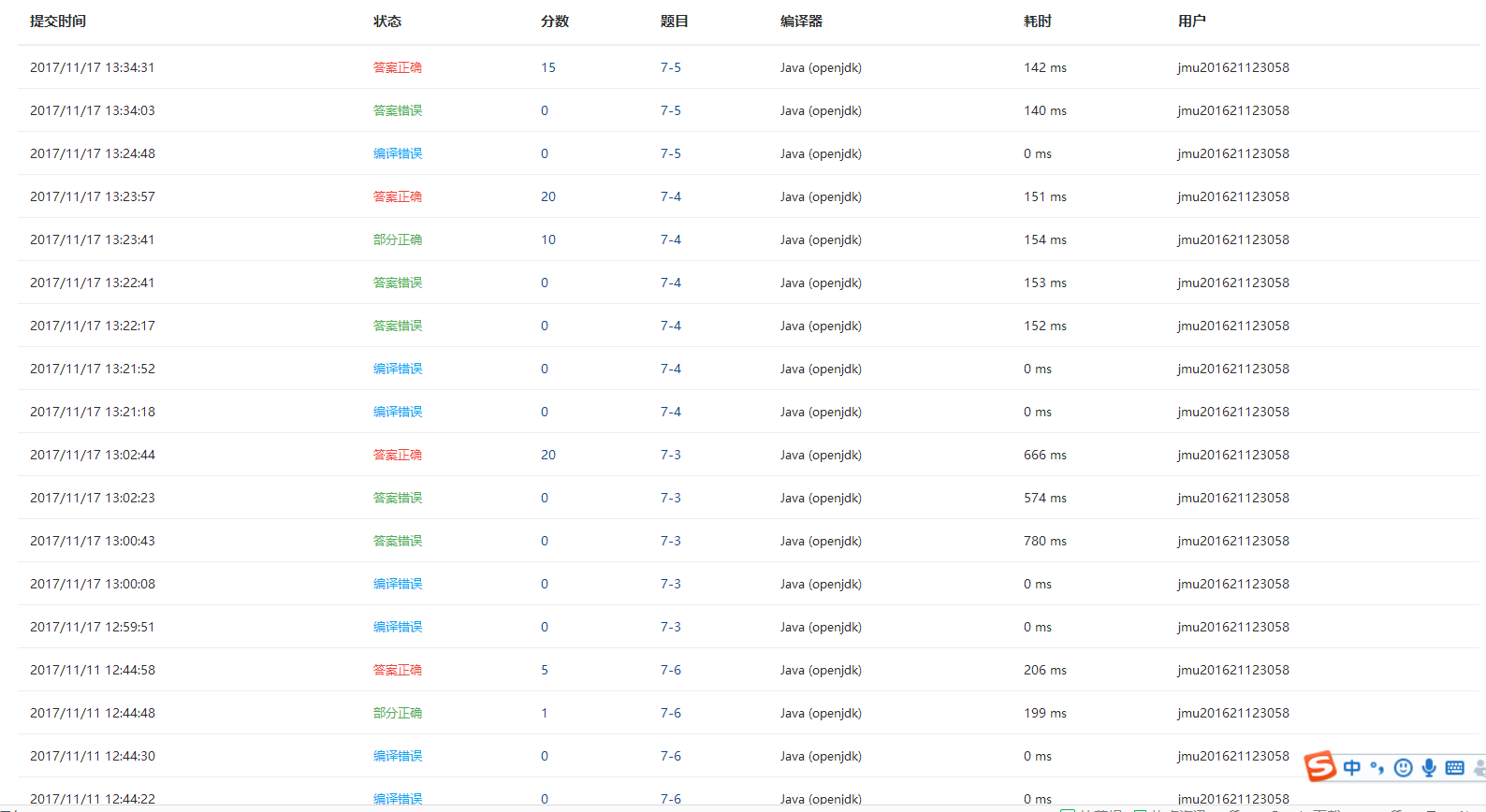Select timestamp 2017/11/11 12:44:48

click(x=93, y=713)
